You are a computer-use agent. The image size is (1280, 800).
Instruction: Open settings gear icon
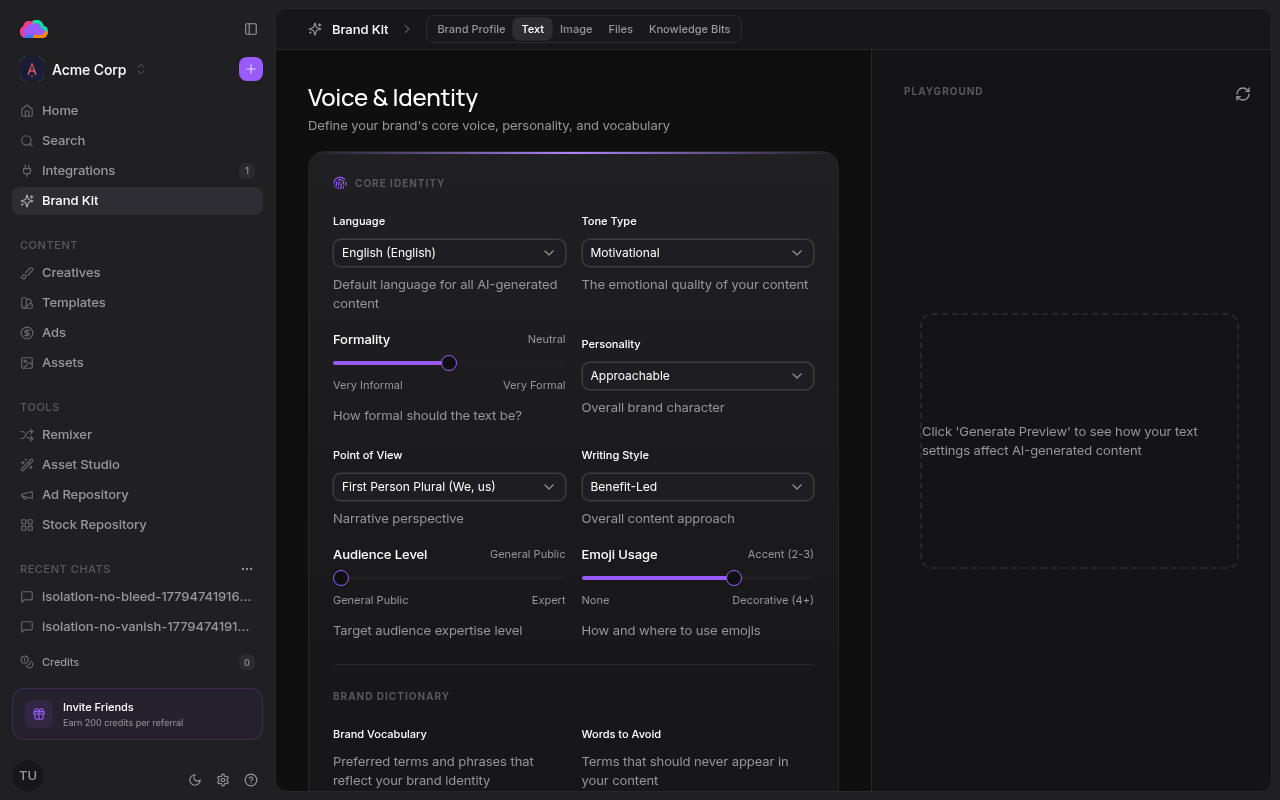223,780
